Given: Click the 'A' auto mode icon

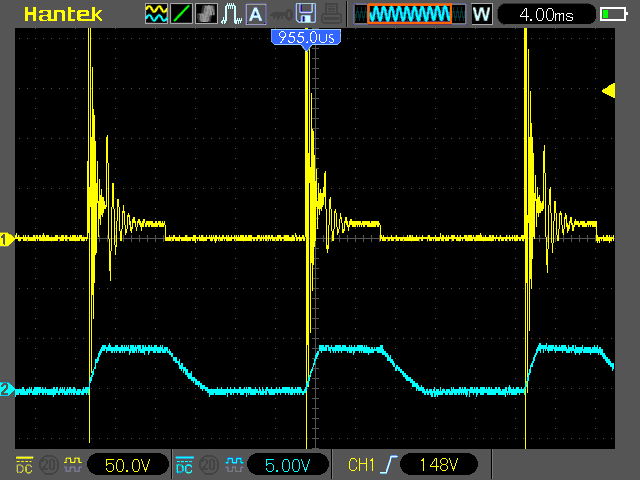Looking at the screenshot, I should click(256, 14).
